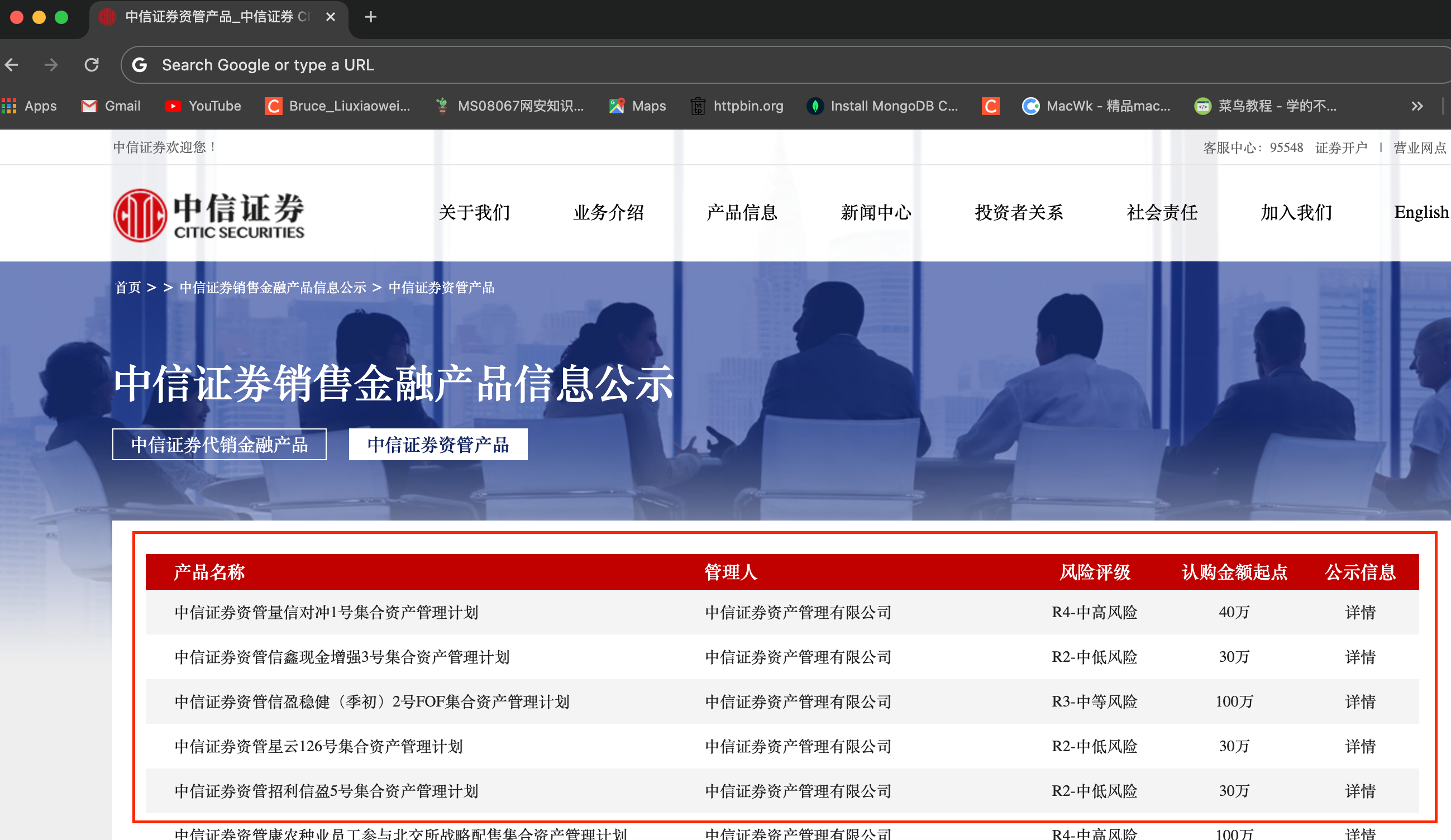Open the Gmail bookmark

tap(111, 106)
